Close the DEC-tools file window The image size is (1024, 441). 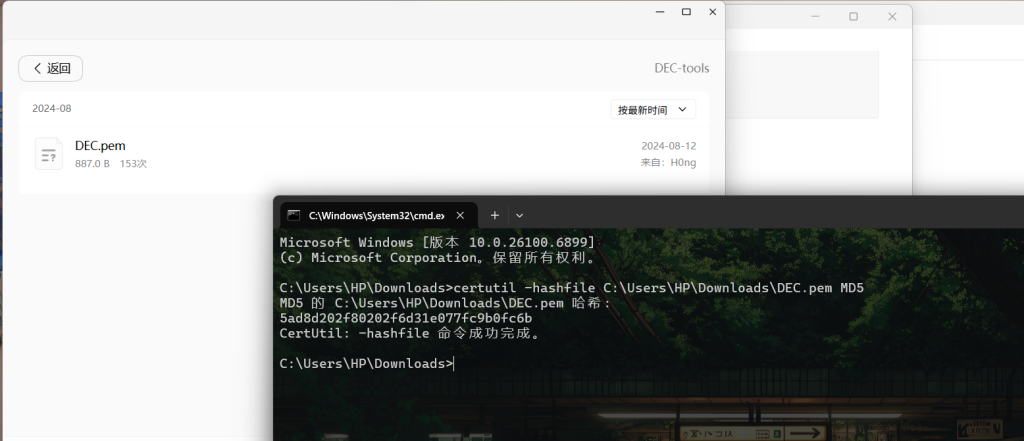click(x=713, y=12)
